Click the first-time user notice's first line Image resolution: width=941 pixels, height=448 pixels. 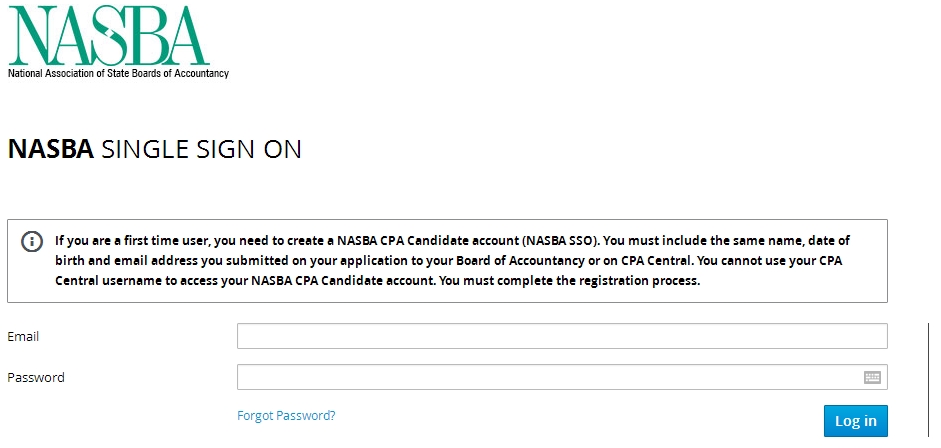click(x=452, y=241)
